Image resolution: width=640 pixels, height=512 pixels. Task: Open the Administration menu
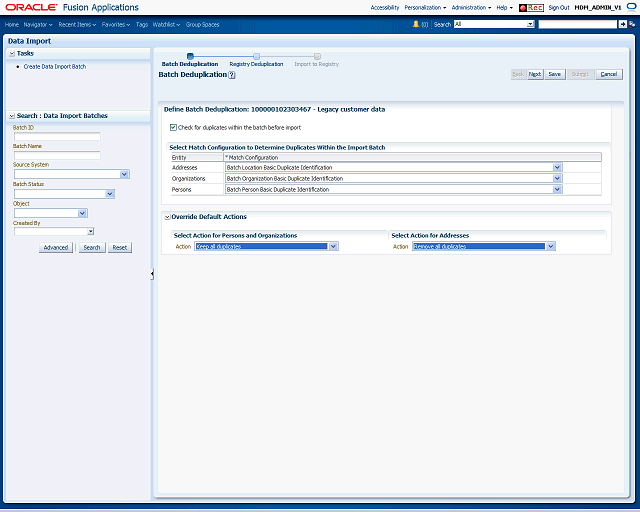point(471,8)
